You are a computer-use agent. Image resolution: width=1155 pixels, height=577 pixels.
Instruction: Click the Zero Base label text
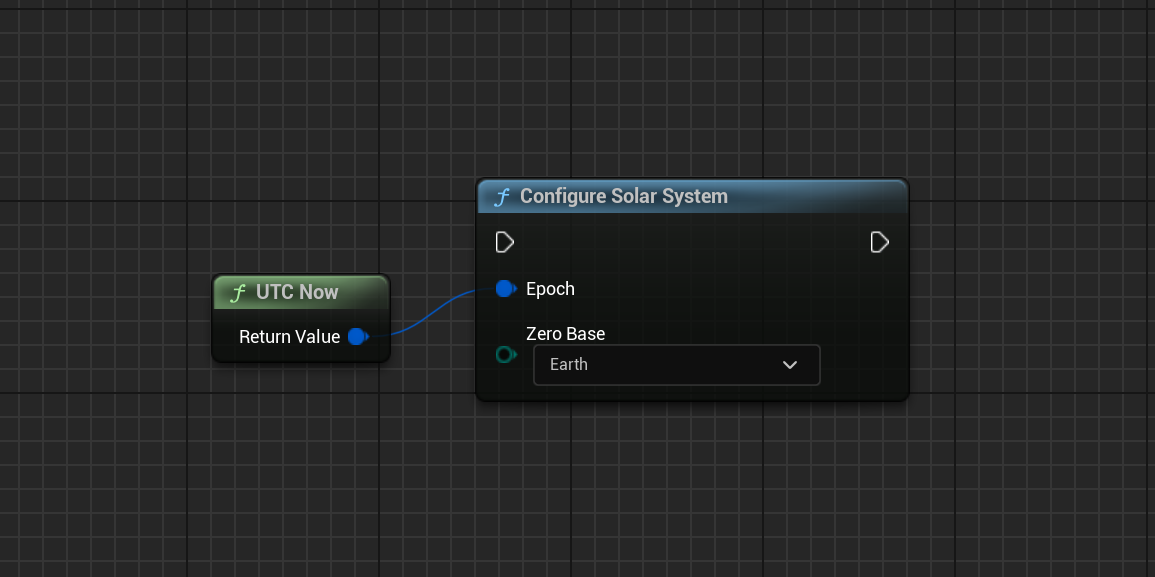pyautogui.click(x=565, y=334)
